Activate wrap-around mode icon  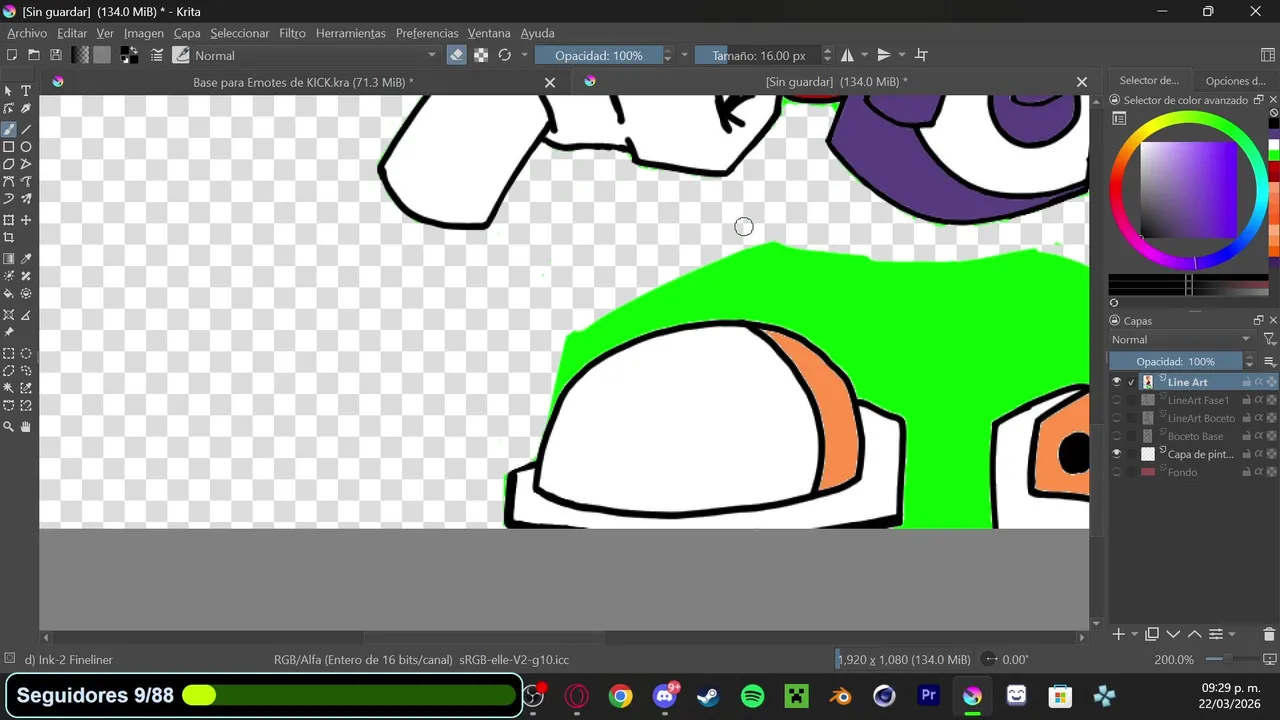coord(922,55)
